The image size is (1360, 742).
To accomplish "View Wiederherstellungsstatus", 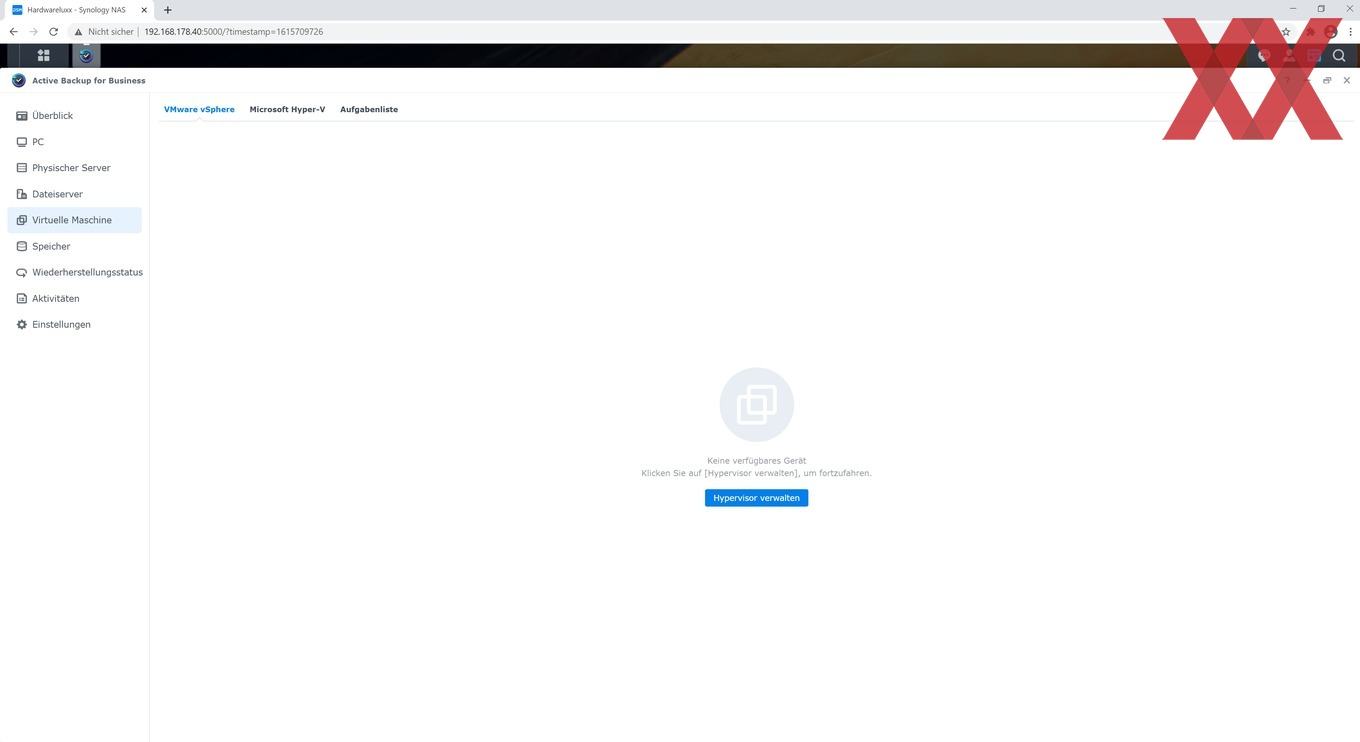I will click(x=74, y=272).
